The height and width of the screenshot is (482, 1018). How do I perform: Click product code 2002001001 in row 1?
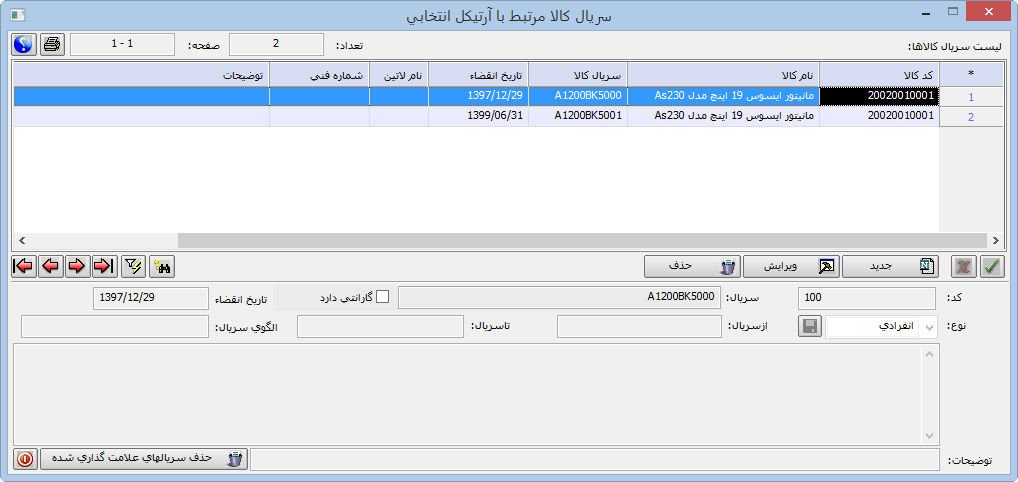click(x=880, y=96)
